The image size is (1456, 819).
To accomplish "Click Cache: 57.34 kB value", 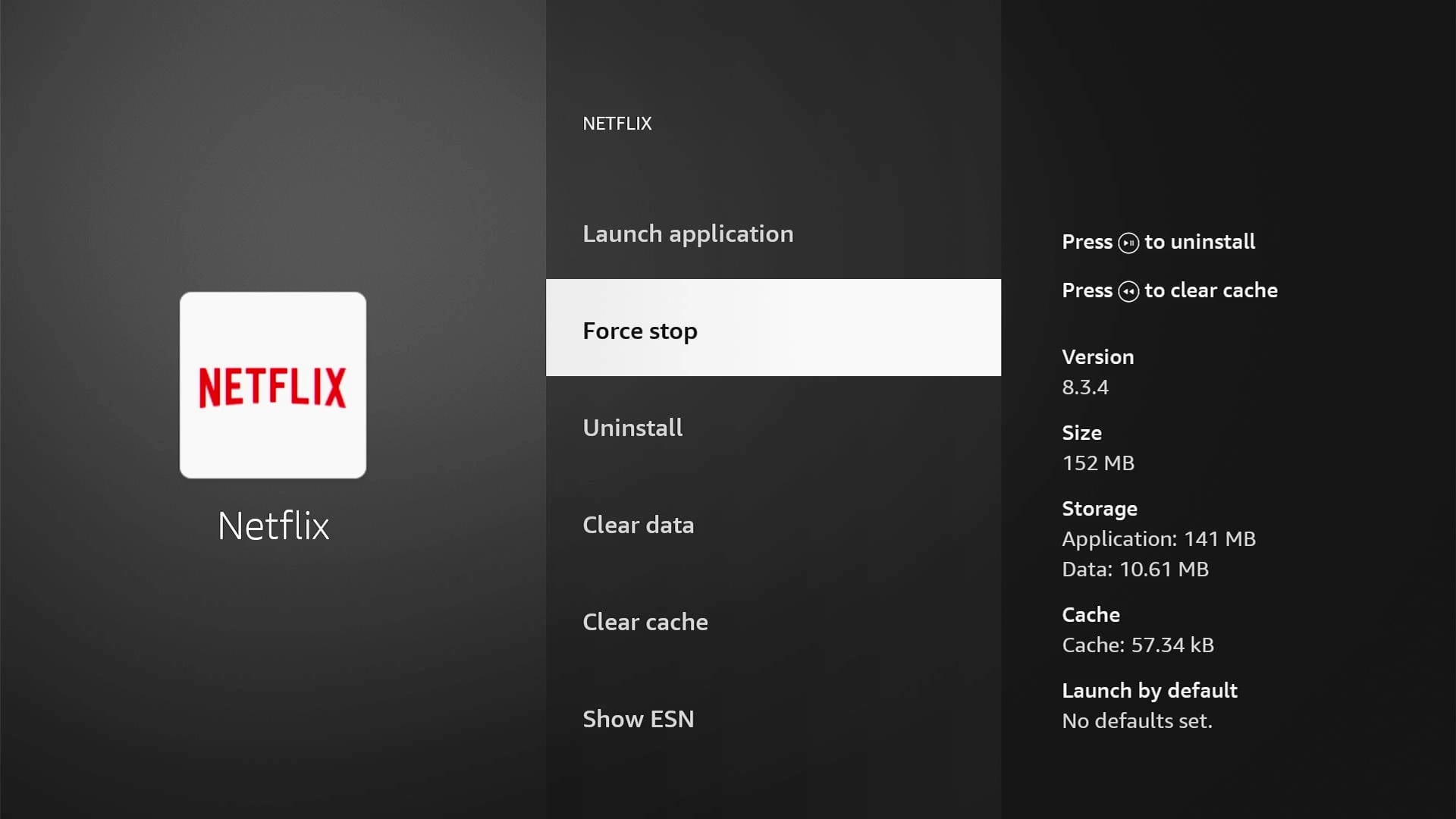I will coord(1137,645).
